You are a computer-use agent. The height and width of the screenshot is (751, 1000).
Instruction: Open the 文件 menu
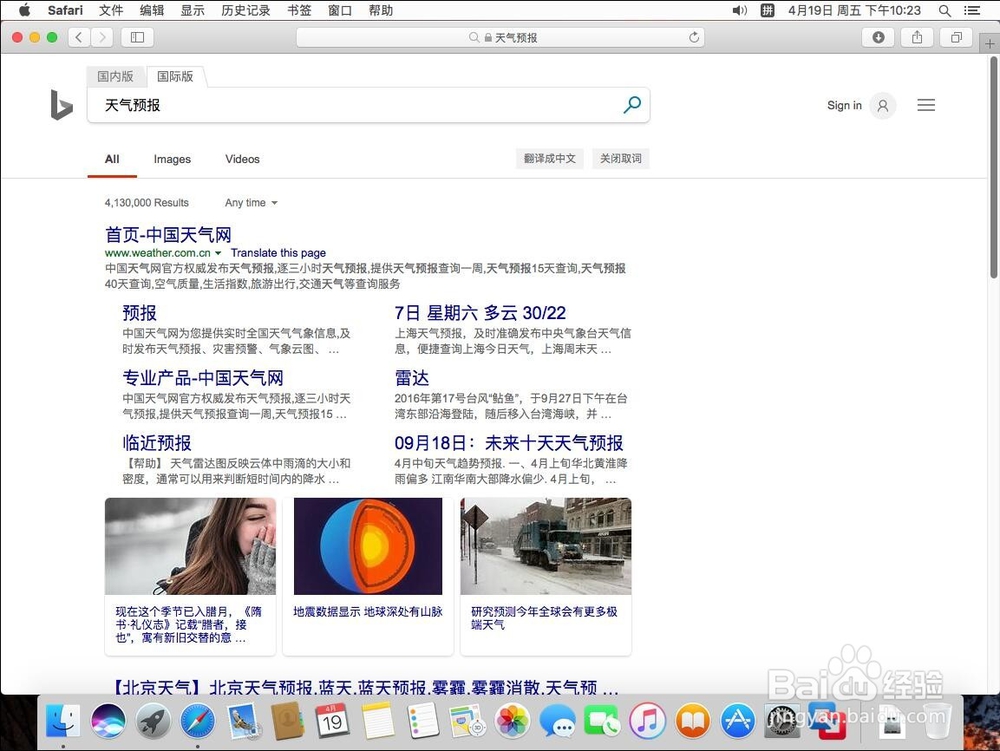point(111,10)
